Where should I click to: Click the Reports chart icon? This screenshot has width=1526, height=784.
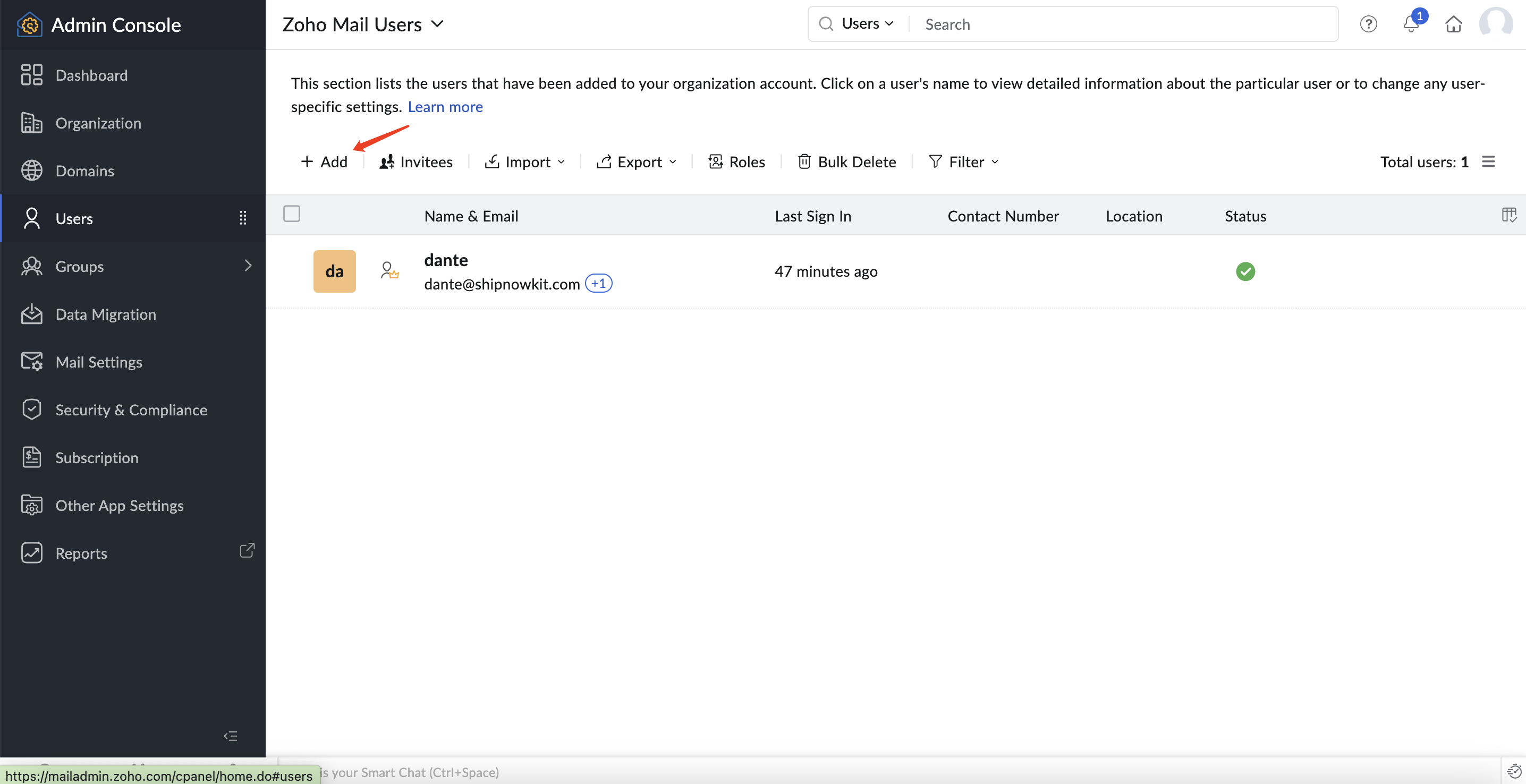click(x=31, y=552)
